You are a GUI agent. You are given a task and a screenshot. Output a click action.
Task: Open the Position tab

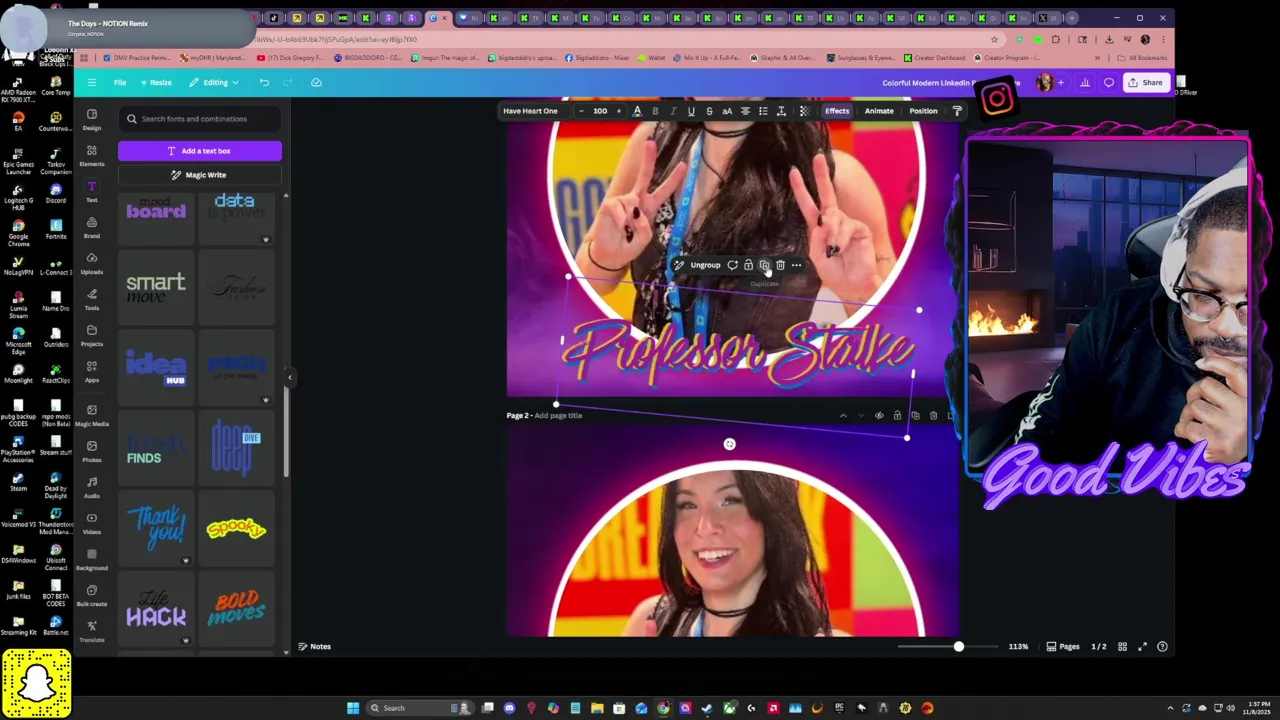(x=923, y=111)
